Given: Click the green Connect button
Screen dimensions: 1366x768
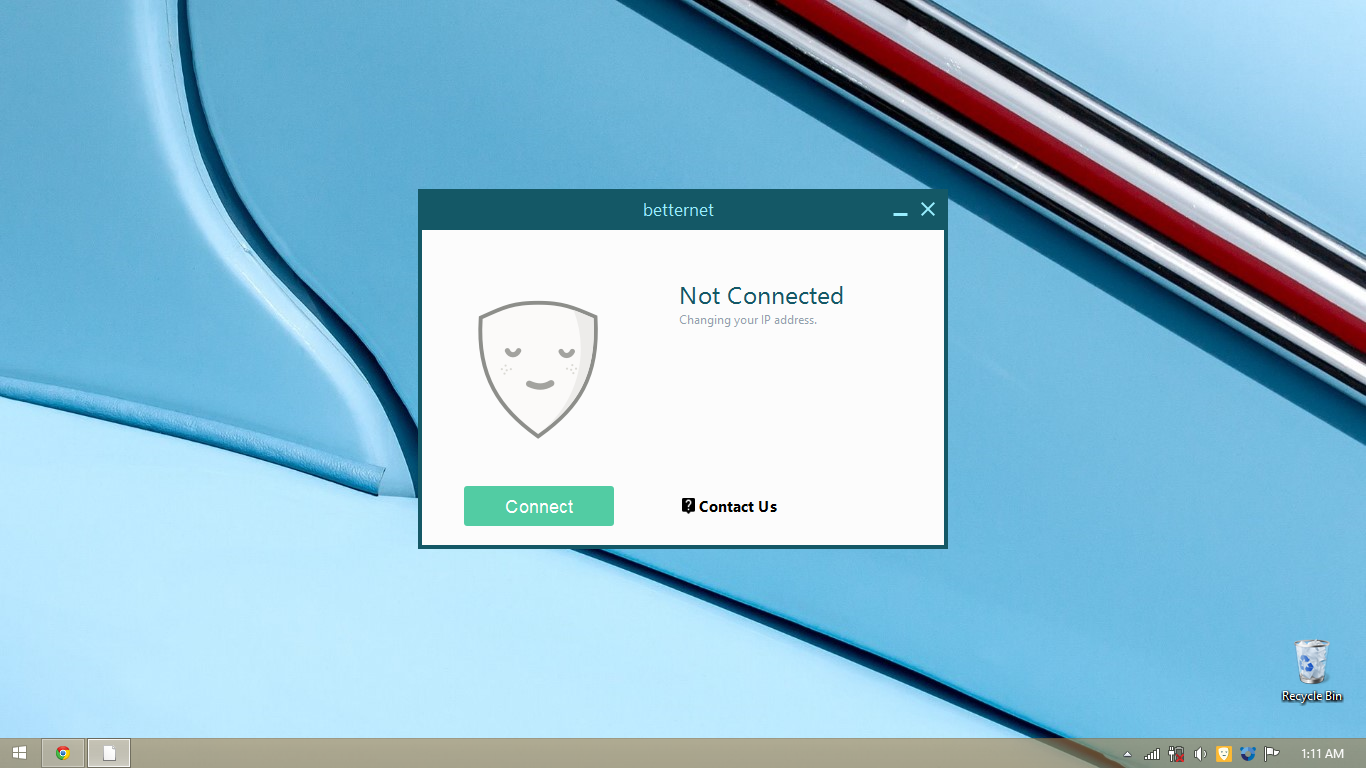Looking at the screenshot, I should coord(539,506).
